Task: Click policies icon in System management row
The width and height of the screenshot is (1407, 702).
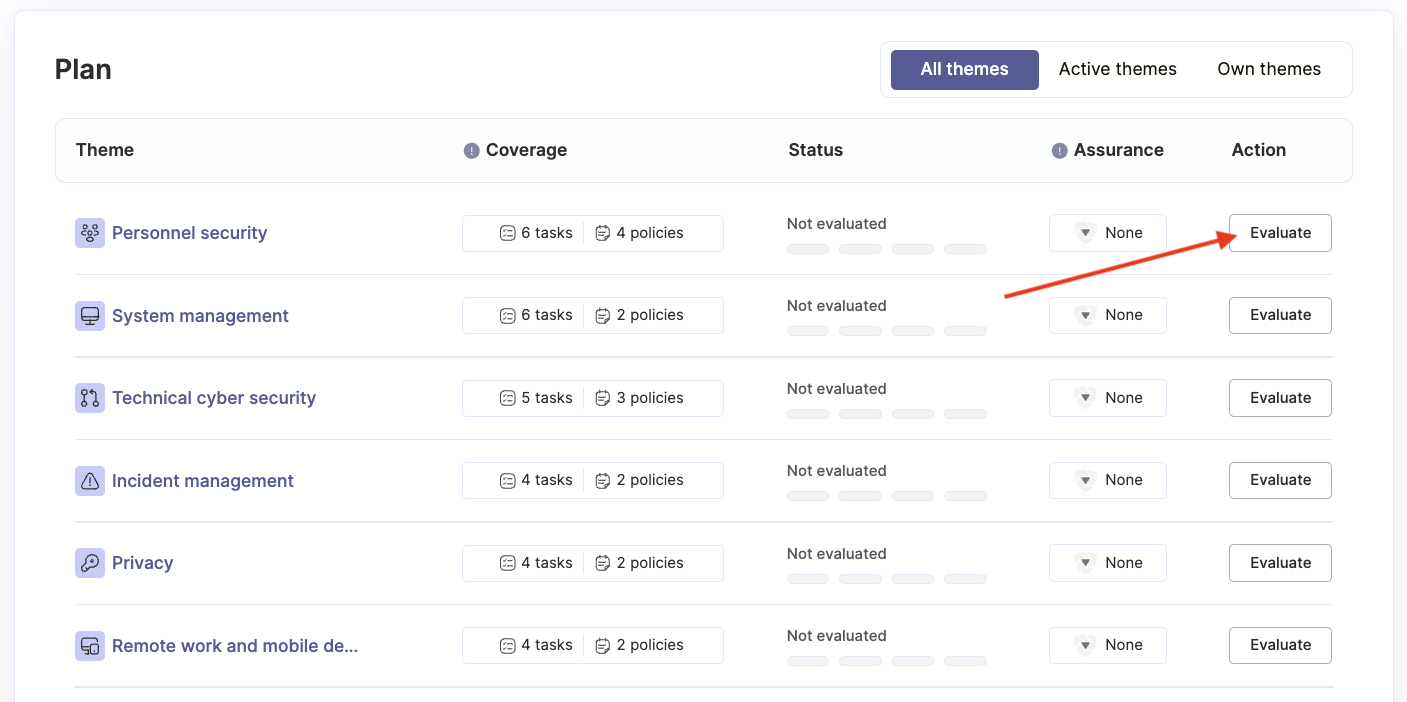Action: tap(603, 315)
